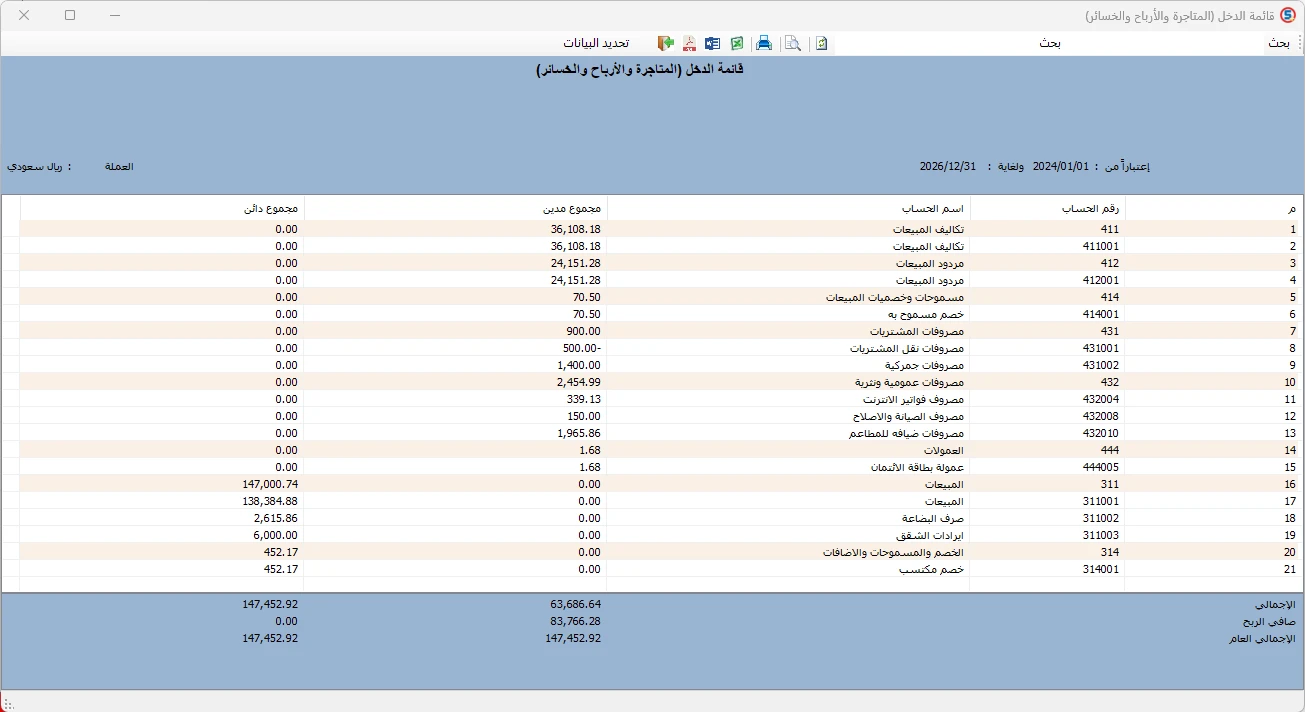
Task: Click credit value 6,000.00
Action: [276, 535]
